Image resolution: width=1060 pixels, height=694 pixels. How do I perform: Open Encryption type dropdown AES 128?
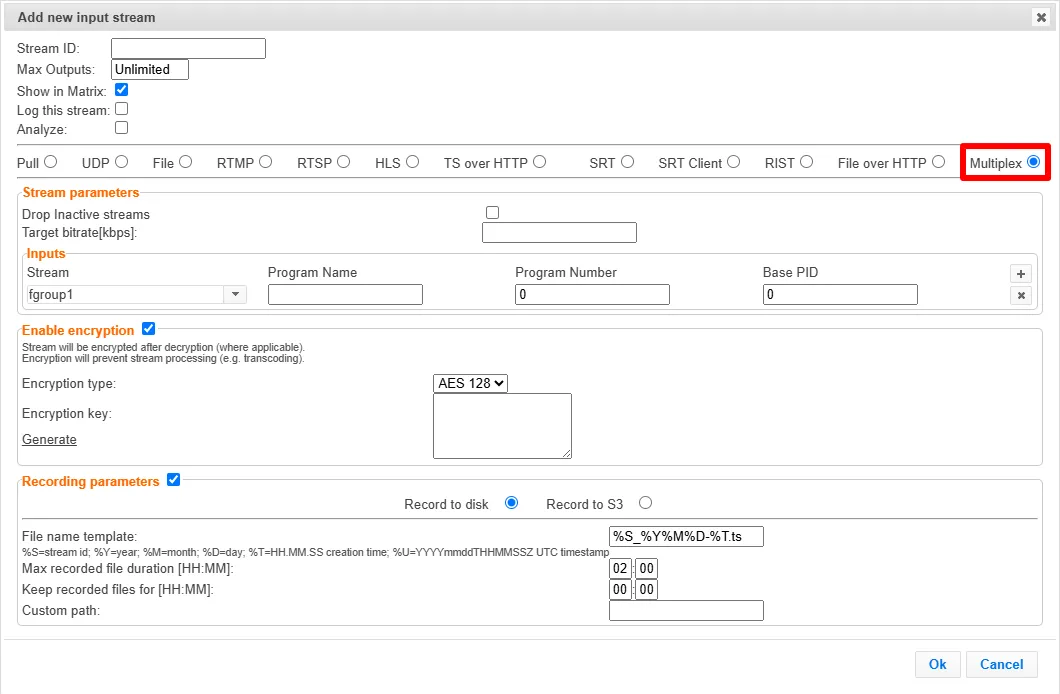click(471, 383)
